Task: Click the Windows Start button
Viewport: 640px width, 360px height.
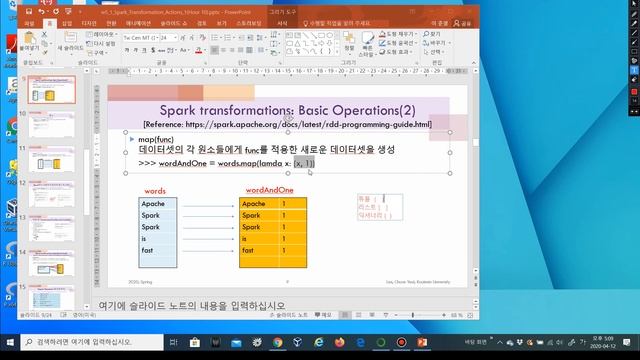Action: (x=10, y=342)
